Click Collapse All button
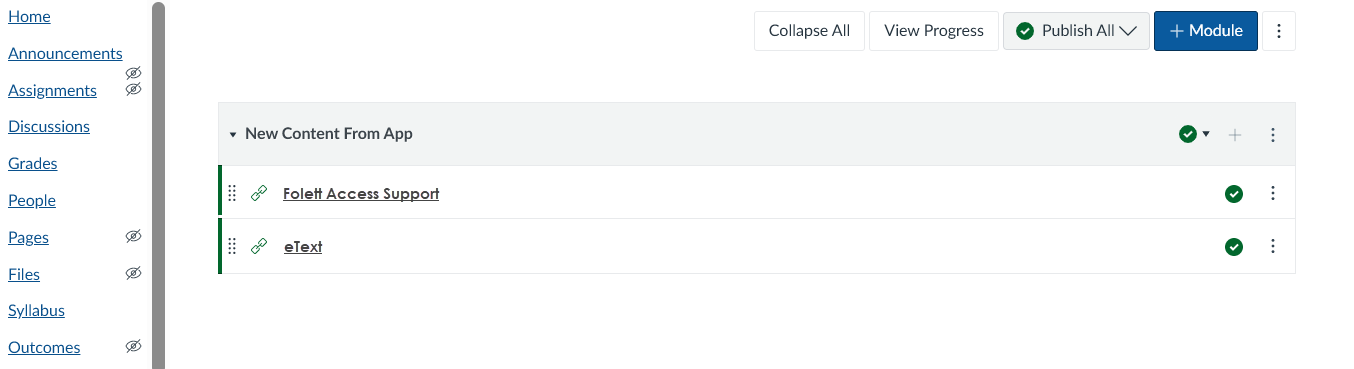 click(x=809, y=31)
